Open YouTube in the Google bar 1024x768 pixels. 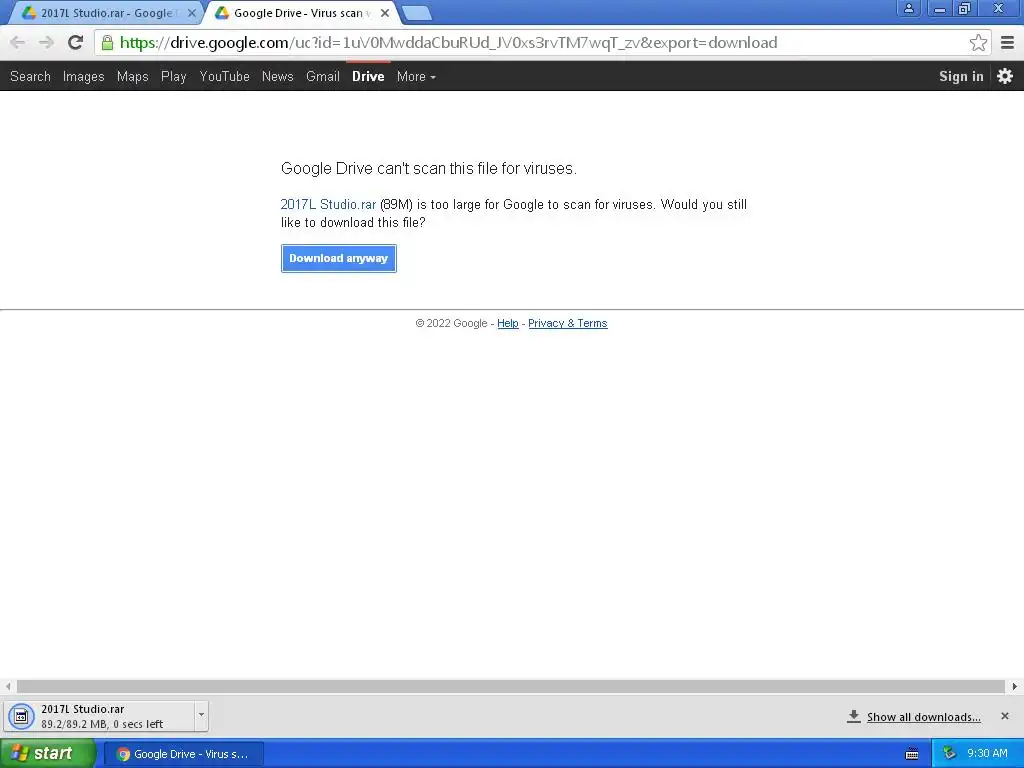[x=225, y=76]
